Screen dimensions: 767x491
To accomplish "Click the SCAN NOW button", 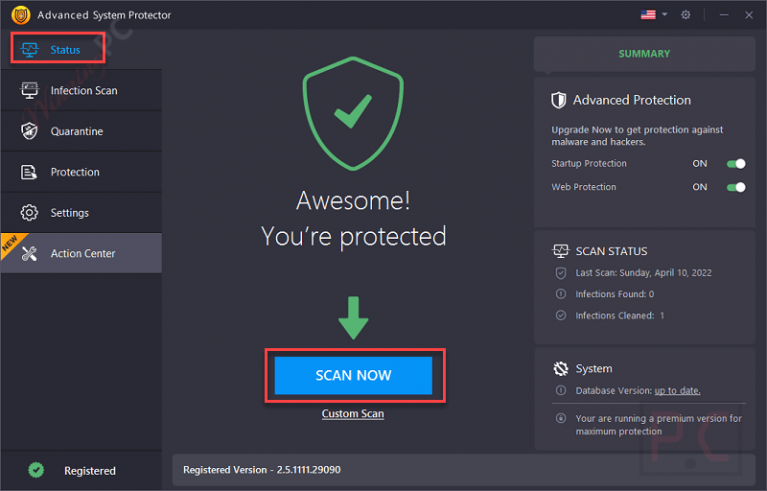I will click(x=354, y=376).
